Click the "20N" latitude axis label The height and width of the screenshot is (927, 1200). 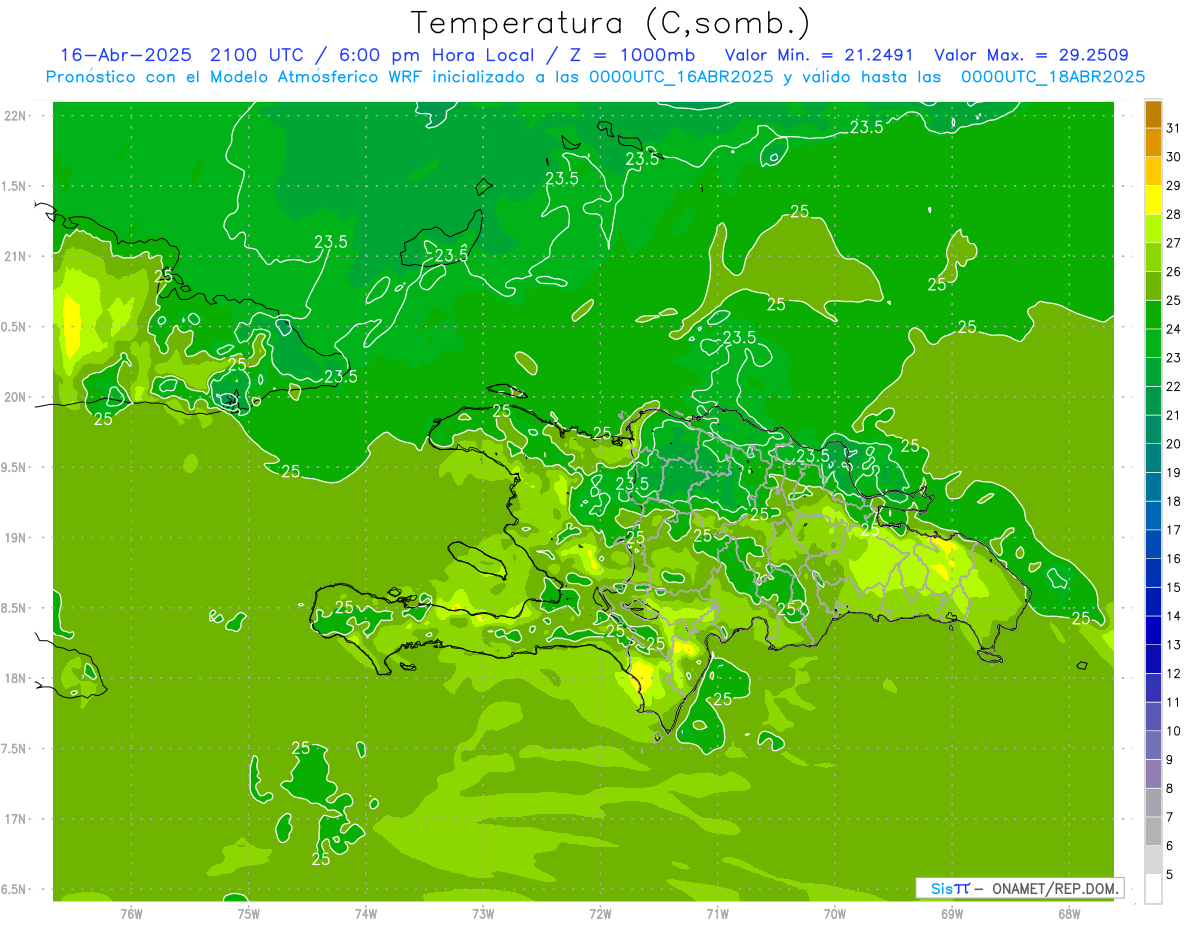pyautogui.click(x=15, y=397)
